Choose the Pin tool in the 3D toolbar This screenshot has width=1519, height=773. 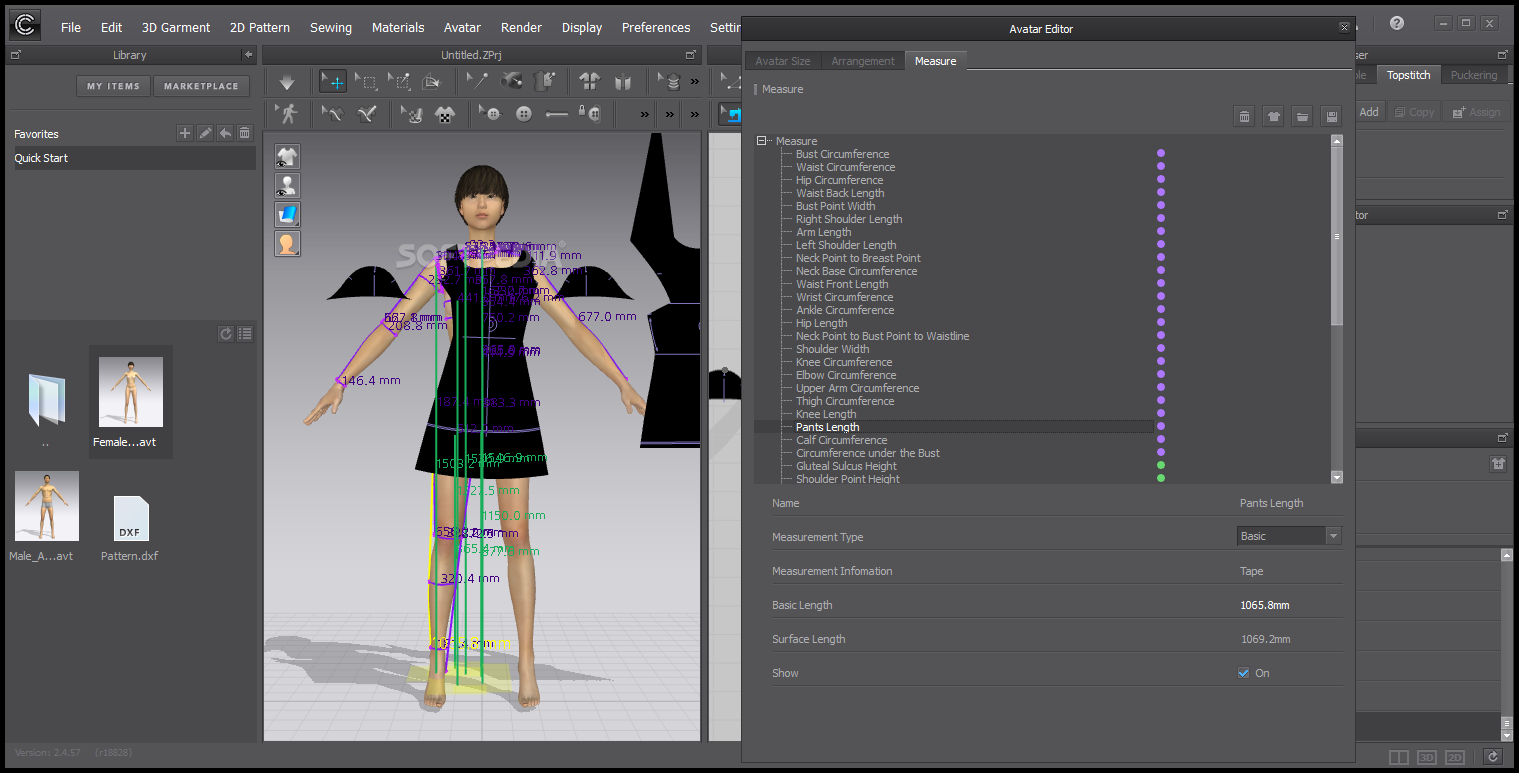point(477,82)
